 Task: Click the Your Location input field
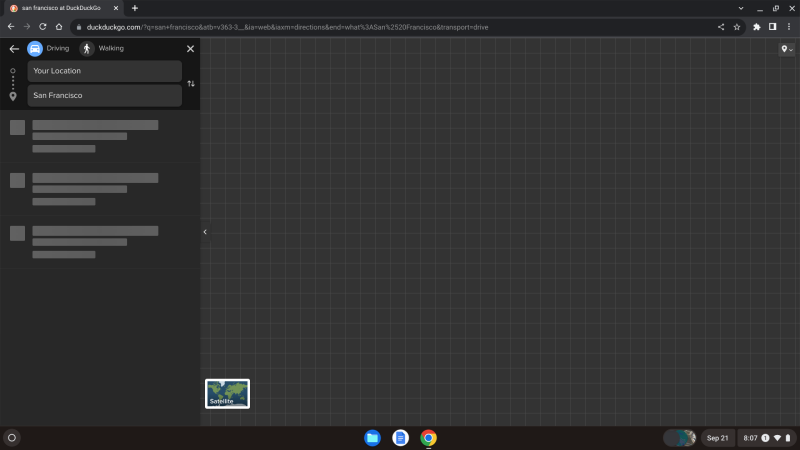104,71
